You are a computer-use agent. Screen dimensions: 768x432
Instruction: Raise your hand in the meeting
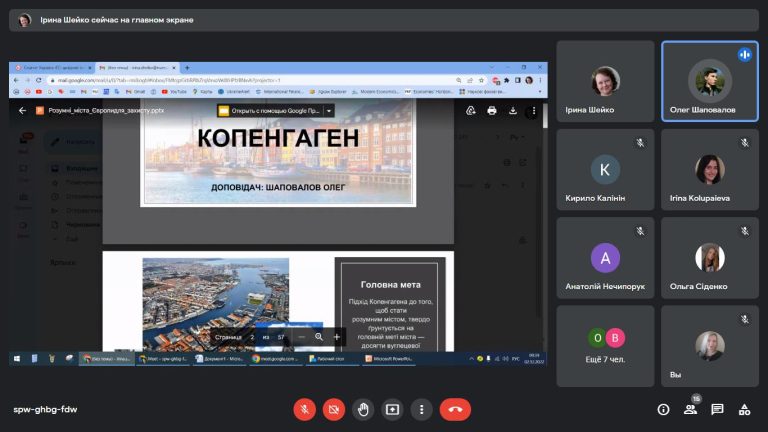pos(363,409)
